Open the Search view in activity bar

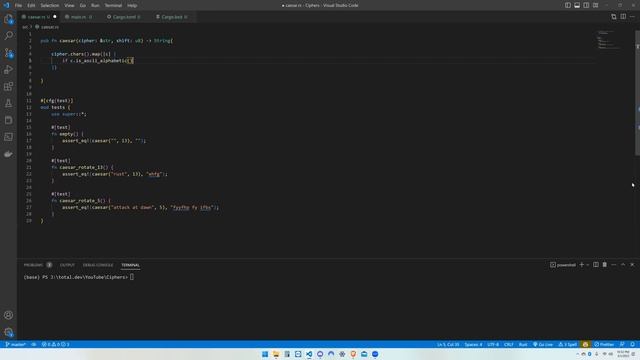(x=9, y=36)
